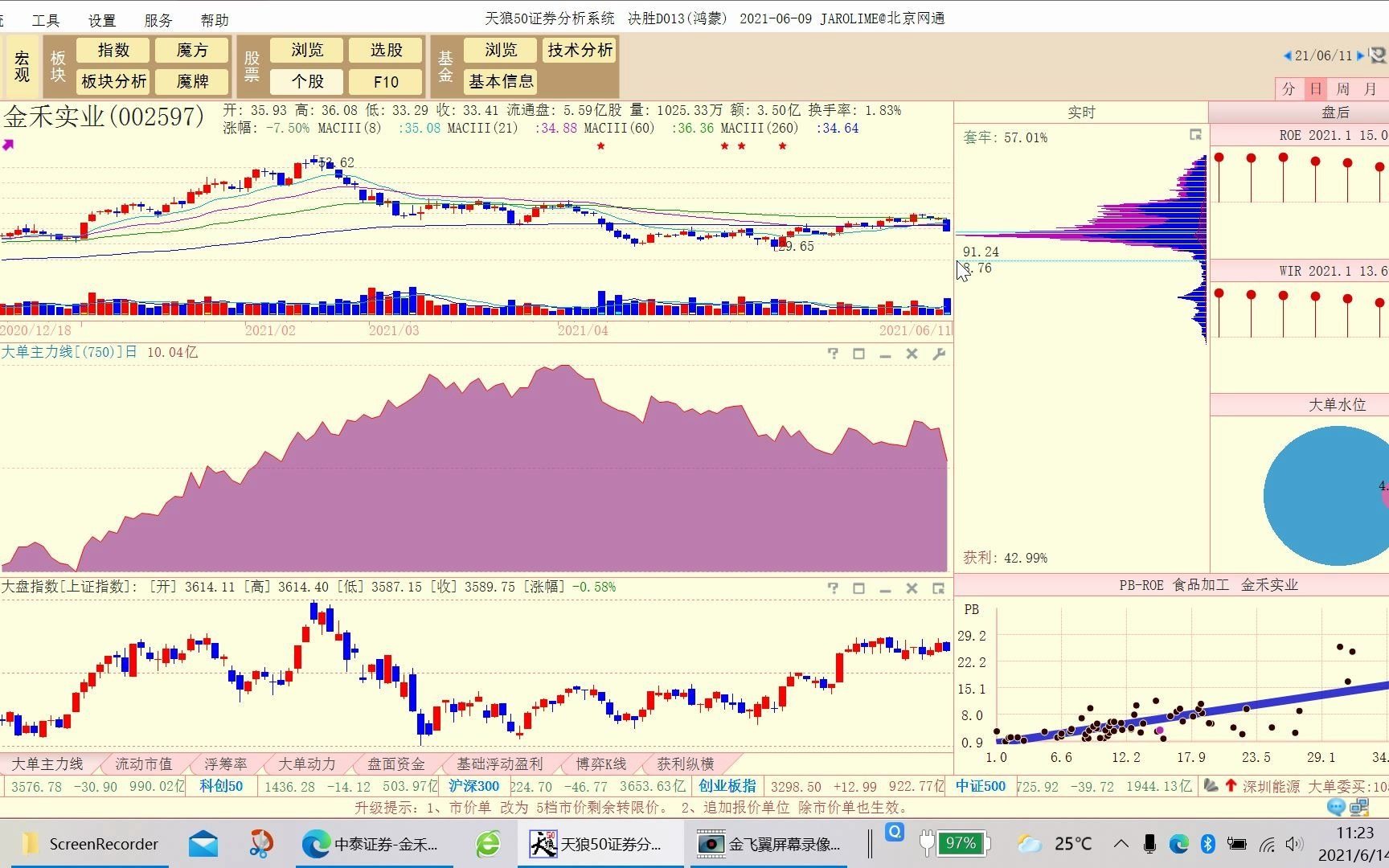
Task: Click the purple arrow marker above K-line chart
Action: [x=8, y=145]
